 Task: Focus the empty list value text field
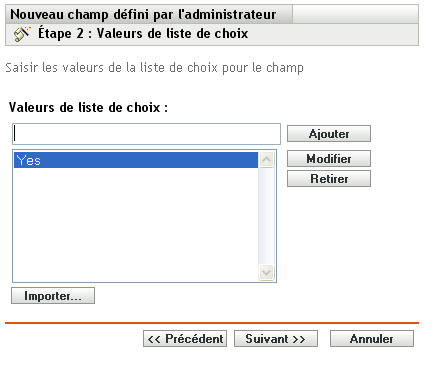(146, 134)
